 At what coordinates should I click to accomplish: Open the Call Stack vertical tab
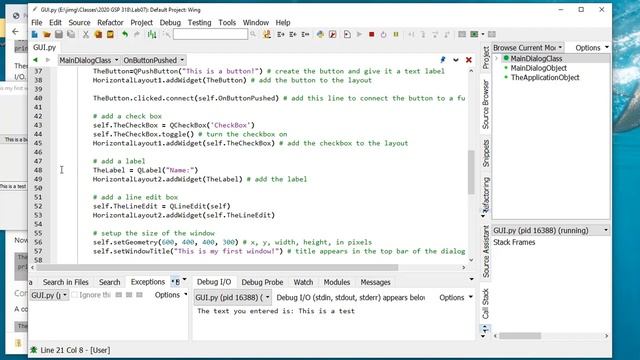486,304
